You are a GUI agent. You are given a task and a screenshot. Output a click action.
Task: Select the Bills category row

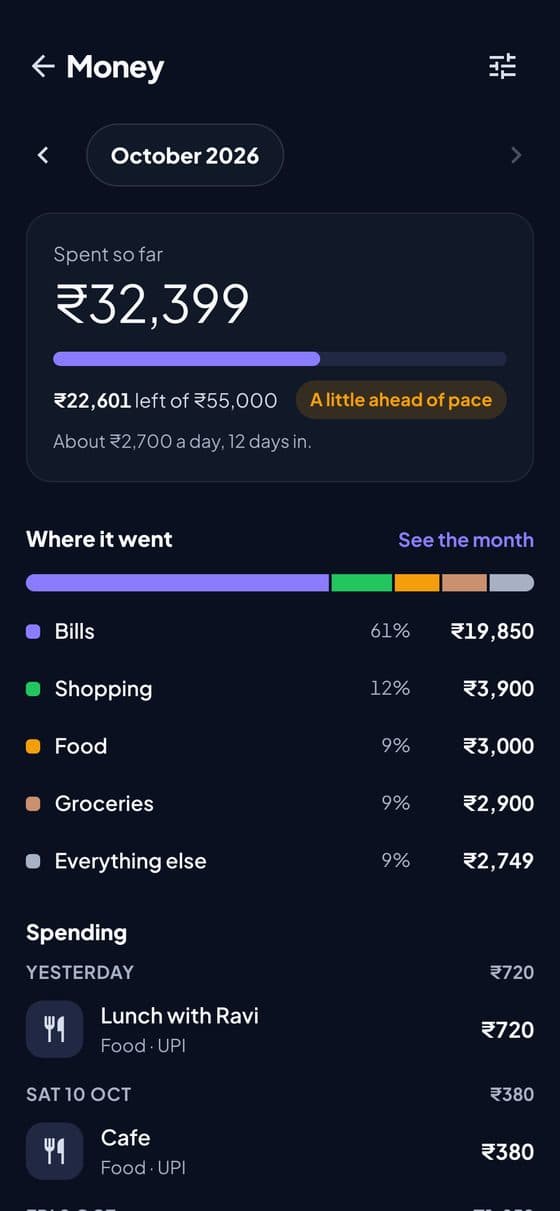[x=280, y=632]
